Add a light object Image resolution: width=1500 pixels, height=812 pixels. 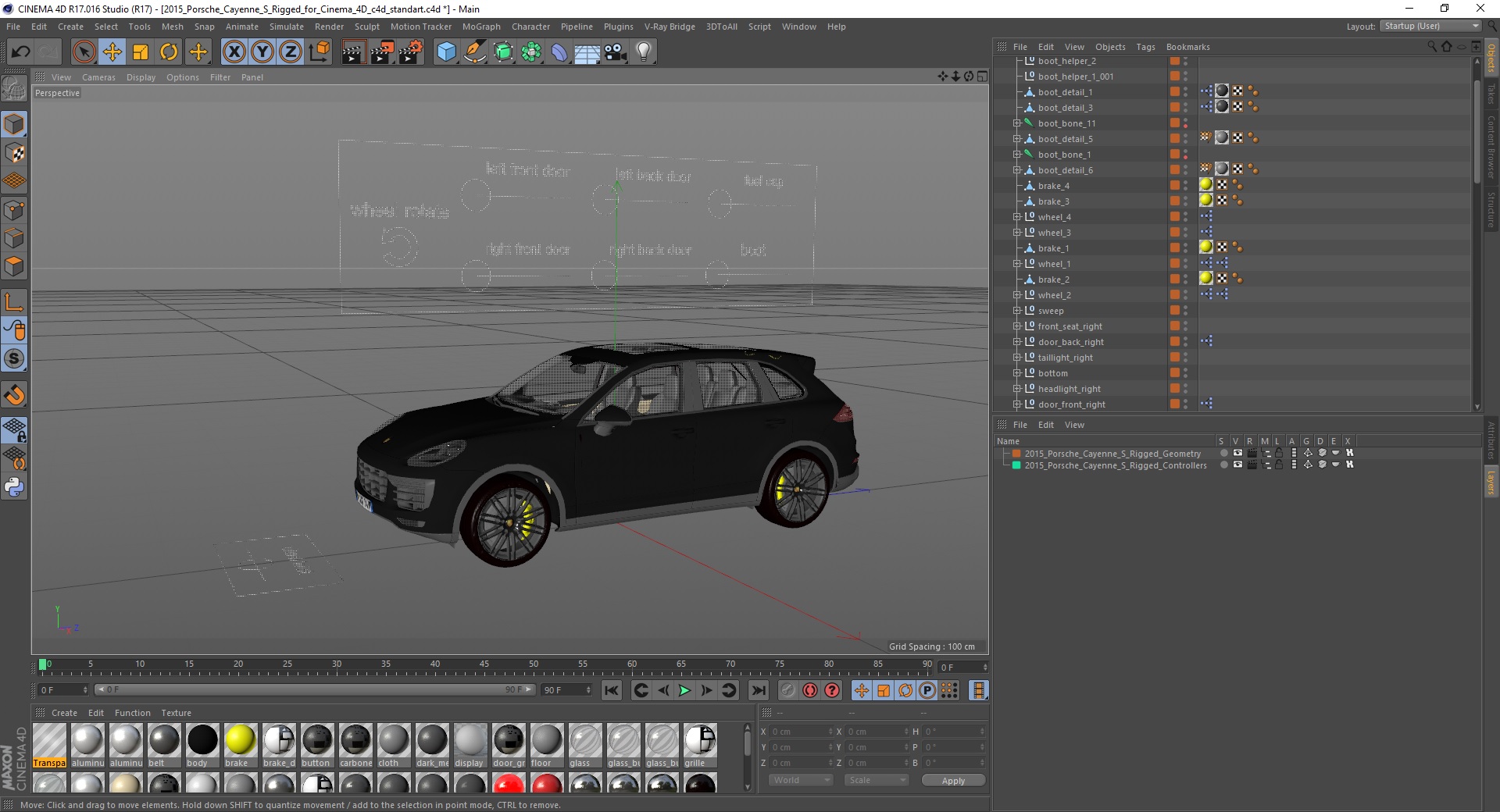coord(644,52)
